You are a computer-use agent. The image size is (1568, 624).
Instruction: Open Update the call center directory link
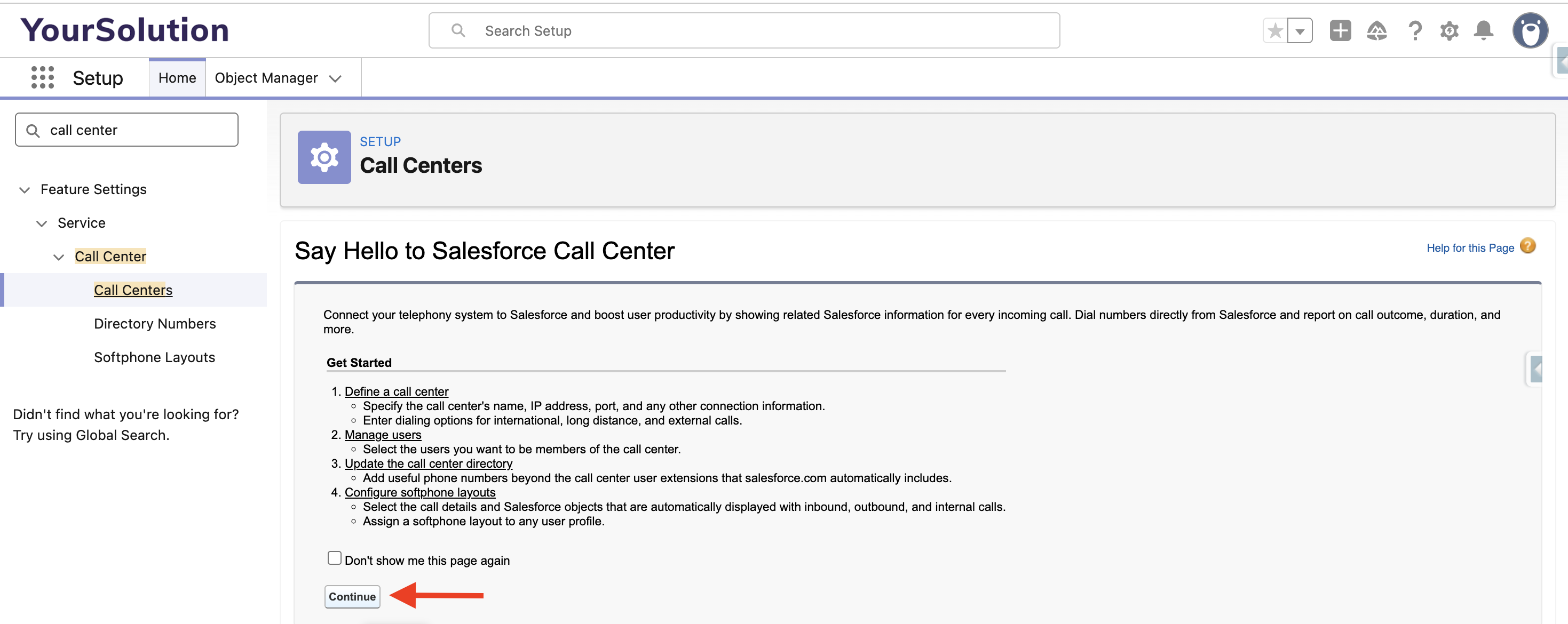tap(429, 463)
